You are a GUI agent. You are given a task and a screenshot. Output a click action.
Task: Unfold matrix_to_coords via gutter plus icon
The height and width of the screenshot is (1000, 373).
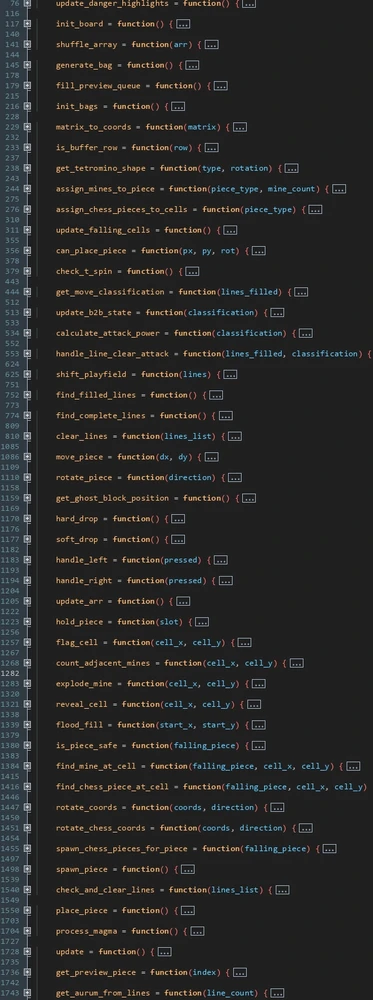click(x=27, y=127)
